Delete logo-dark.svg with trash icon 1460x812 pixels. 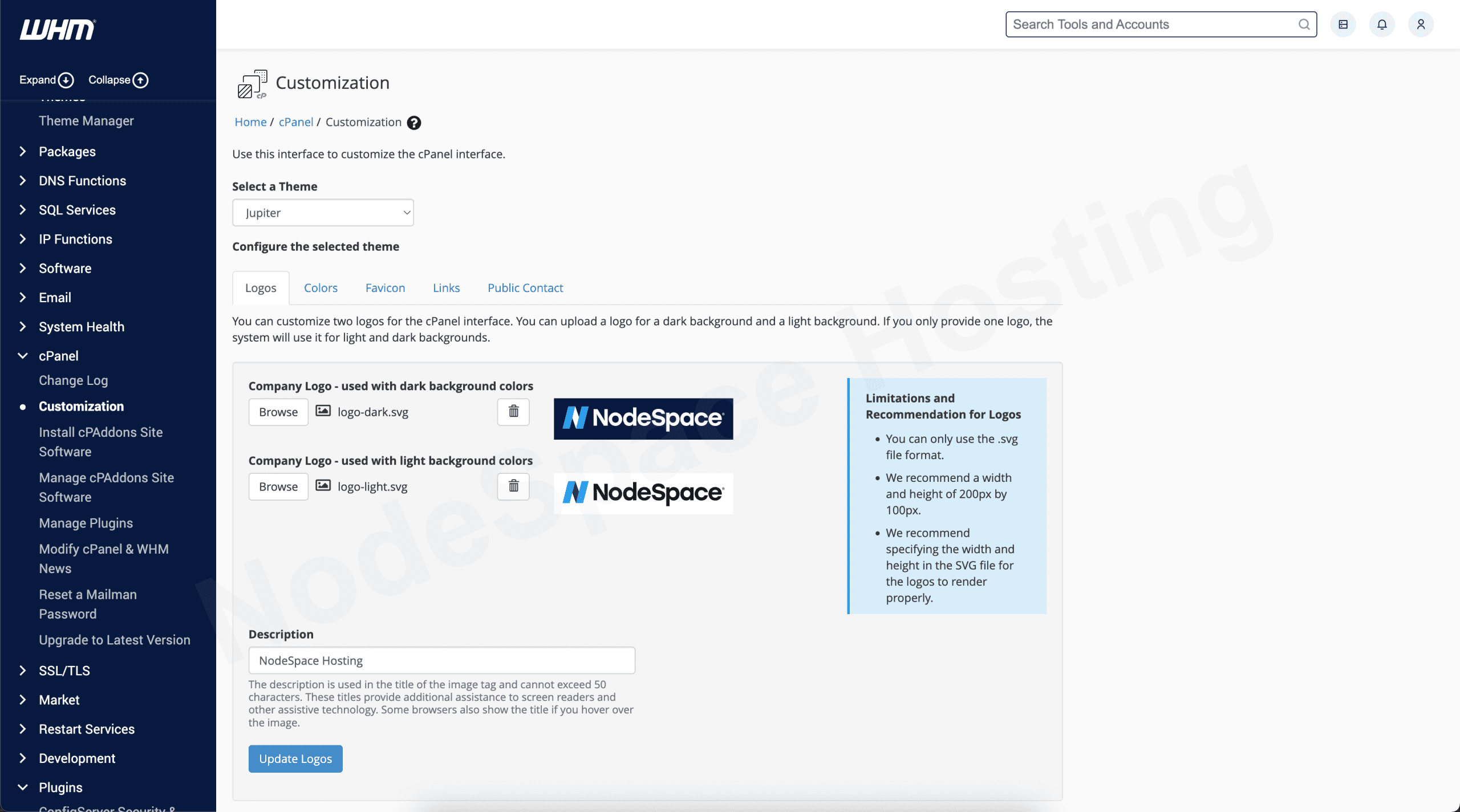(x=513, y=412)
